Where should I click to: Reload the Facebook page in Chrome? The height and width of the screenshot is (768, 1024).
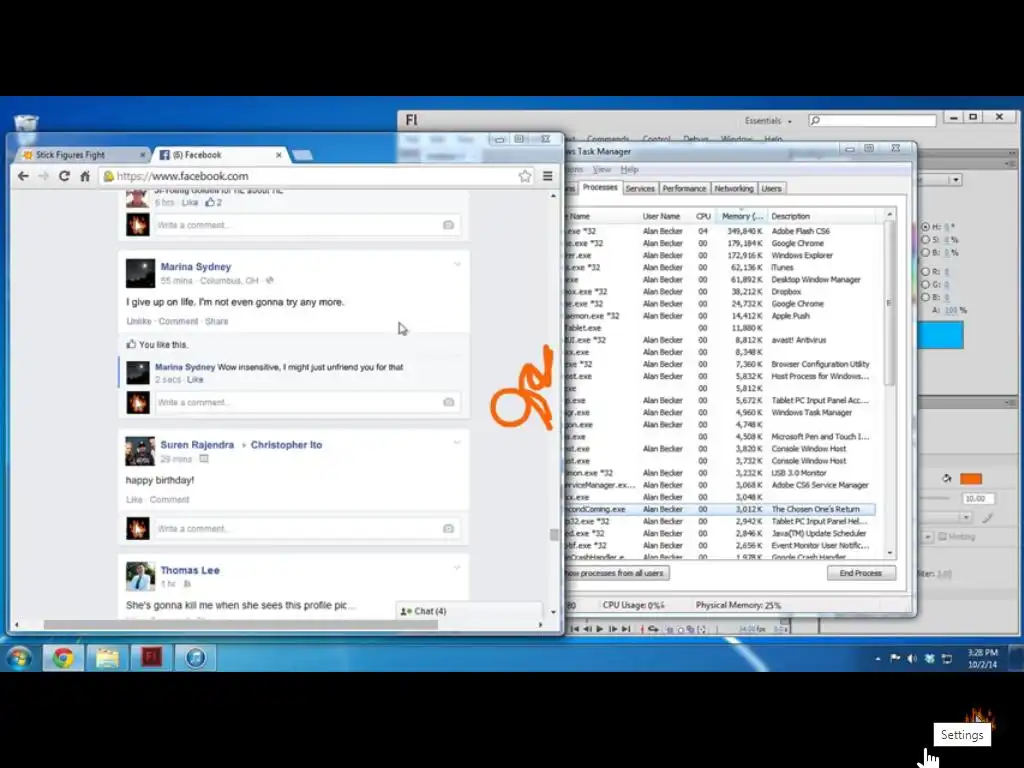click(64, 176)
